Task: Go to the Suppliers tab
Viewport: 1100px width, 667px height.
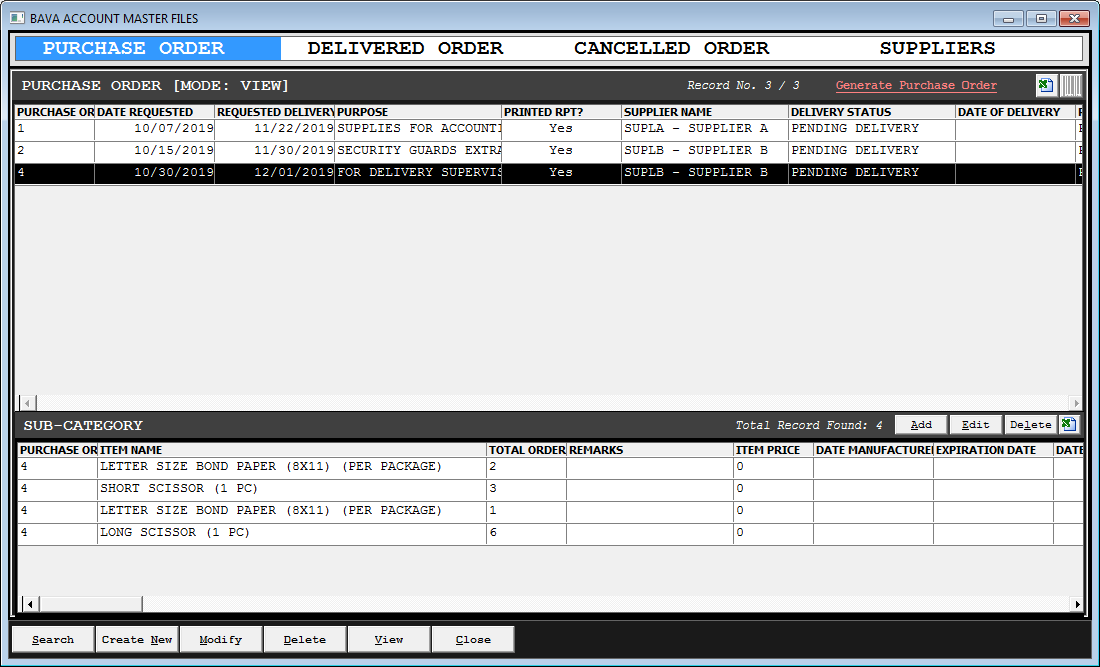Action: (x=937, y=49)
